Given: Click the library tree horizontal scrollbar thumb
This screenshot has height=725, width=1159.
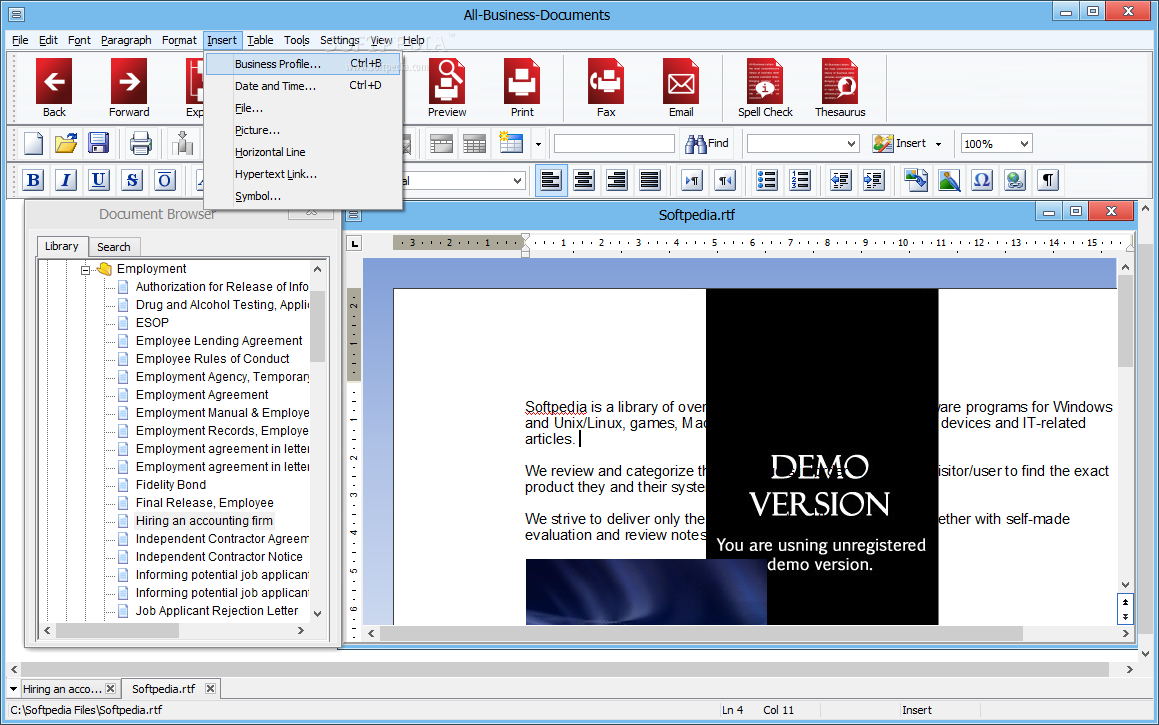Looking at the screenshot, I should 117,630.
